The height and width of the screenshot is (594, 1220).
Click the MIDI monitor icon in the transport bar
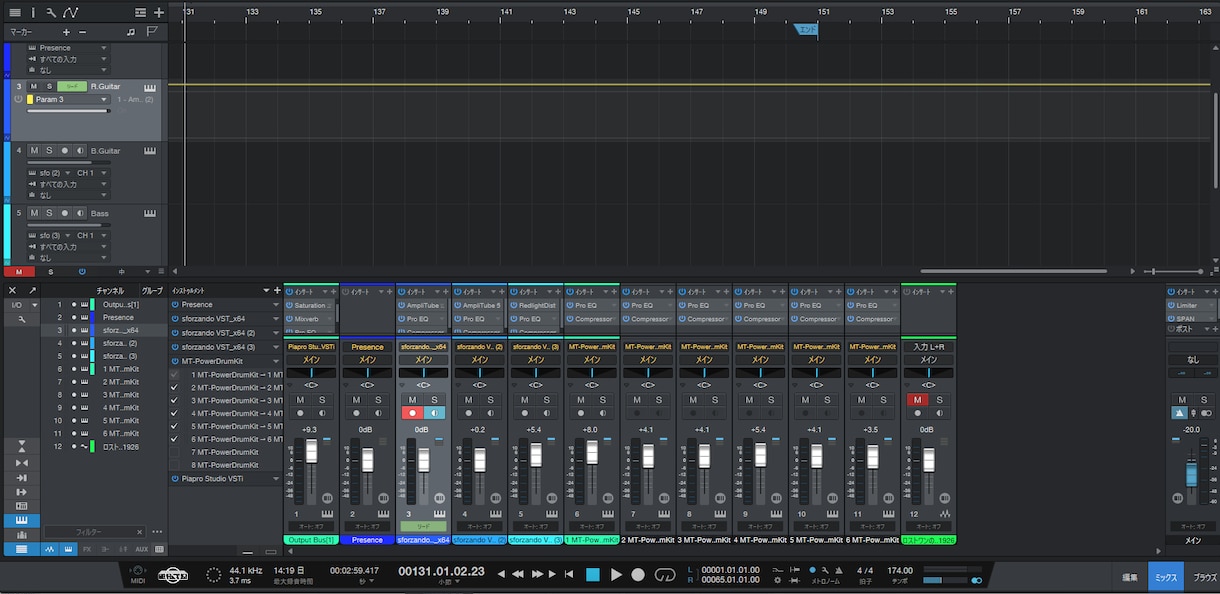tap(138, 574)
